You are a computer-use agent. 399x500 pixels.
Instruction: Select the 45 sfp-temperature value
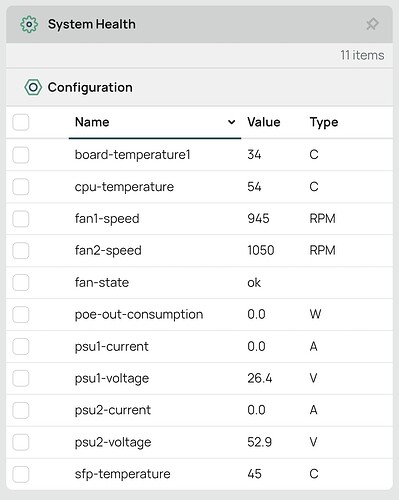coord(254,474)
